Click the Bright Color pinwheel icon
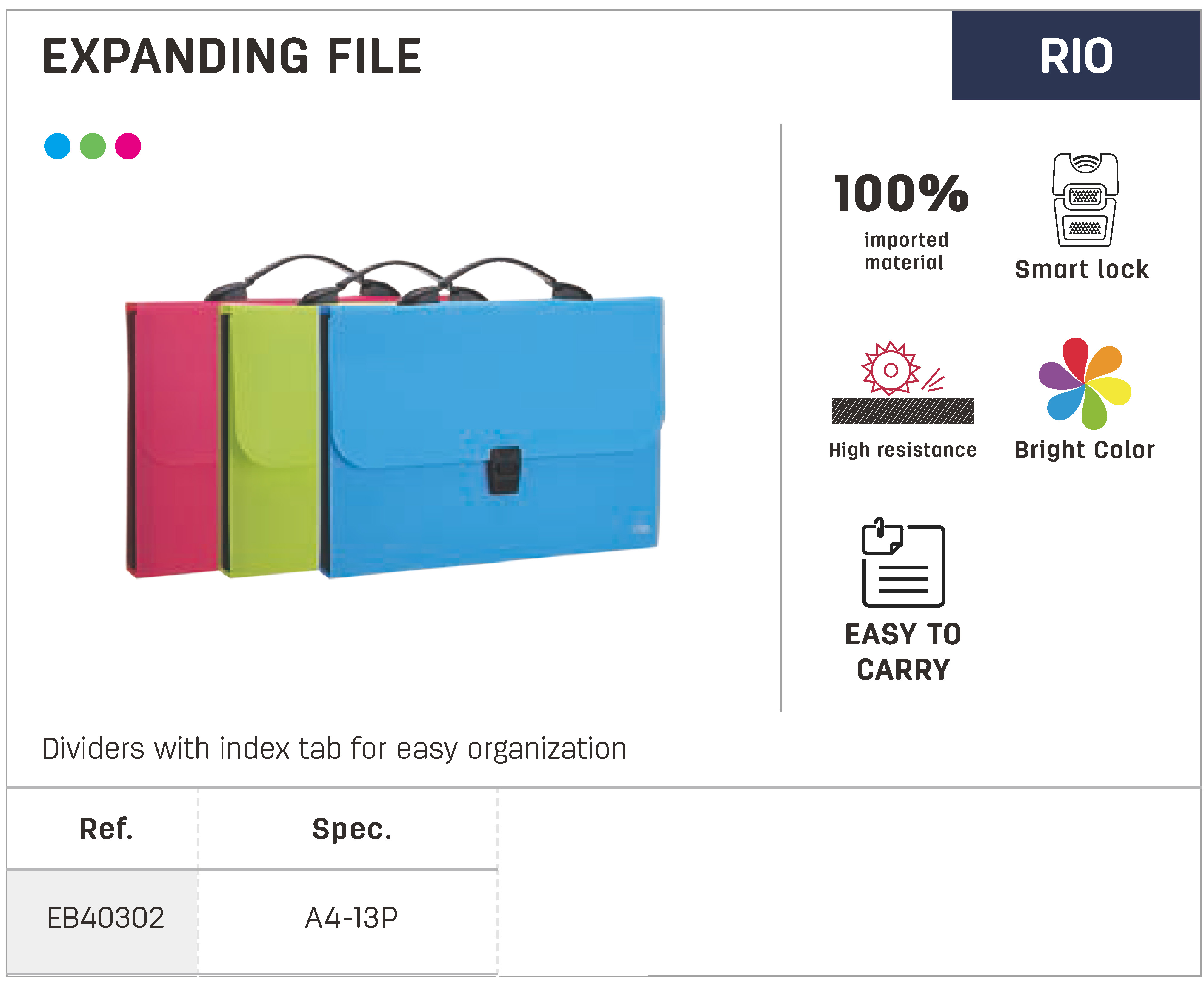 click(1084, 383)
